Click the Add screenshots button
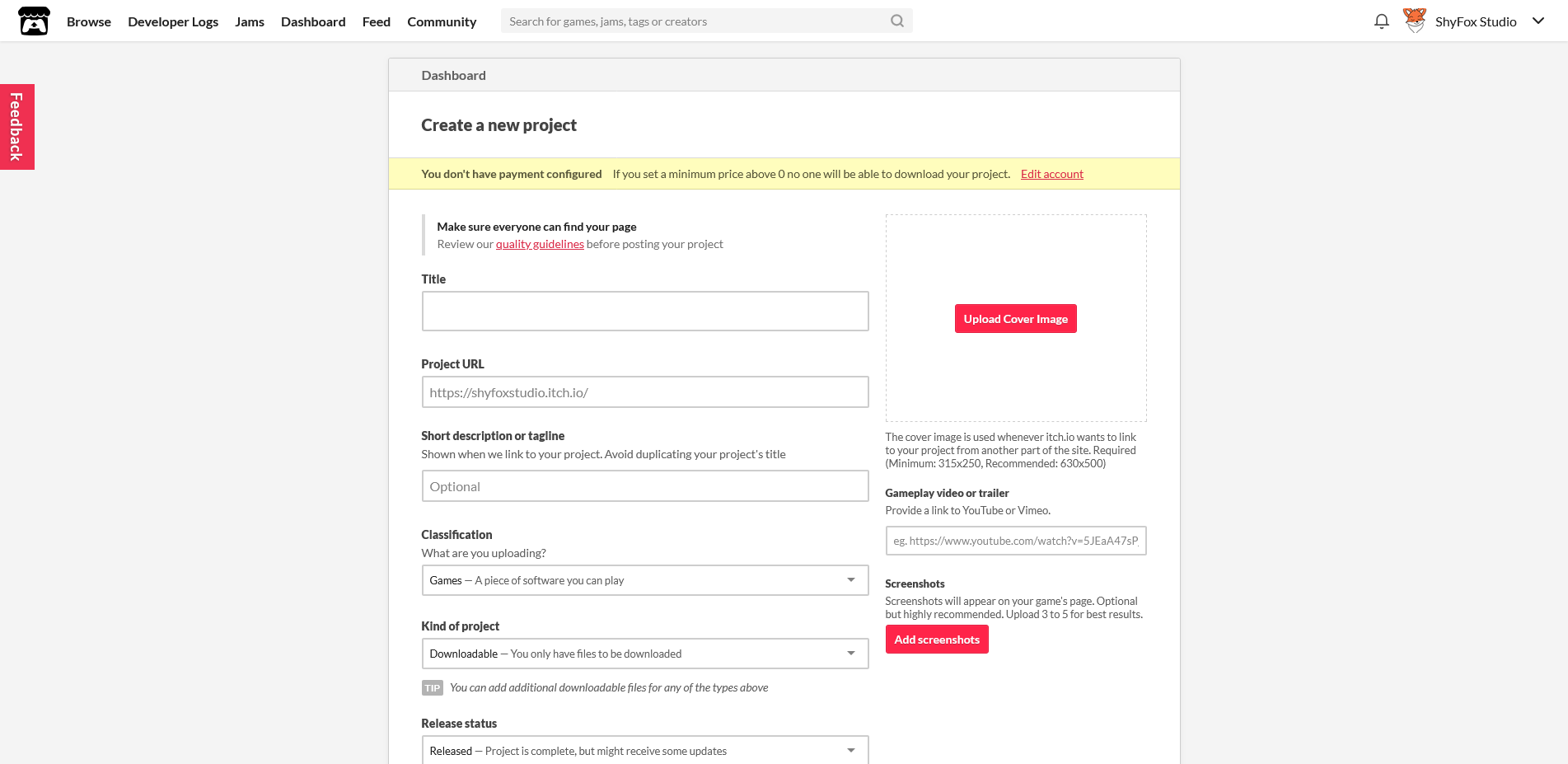The height and width of the screenshot is (764, 1568). coord(937,639)
